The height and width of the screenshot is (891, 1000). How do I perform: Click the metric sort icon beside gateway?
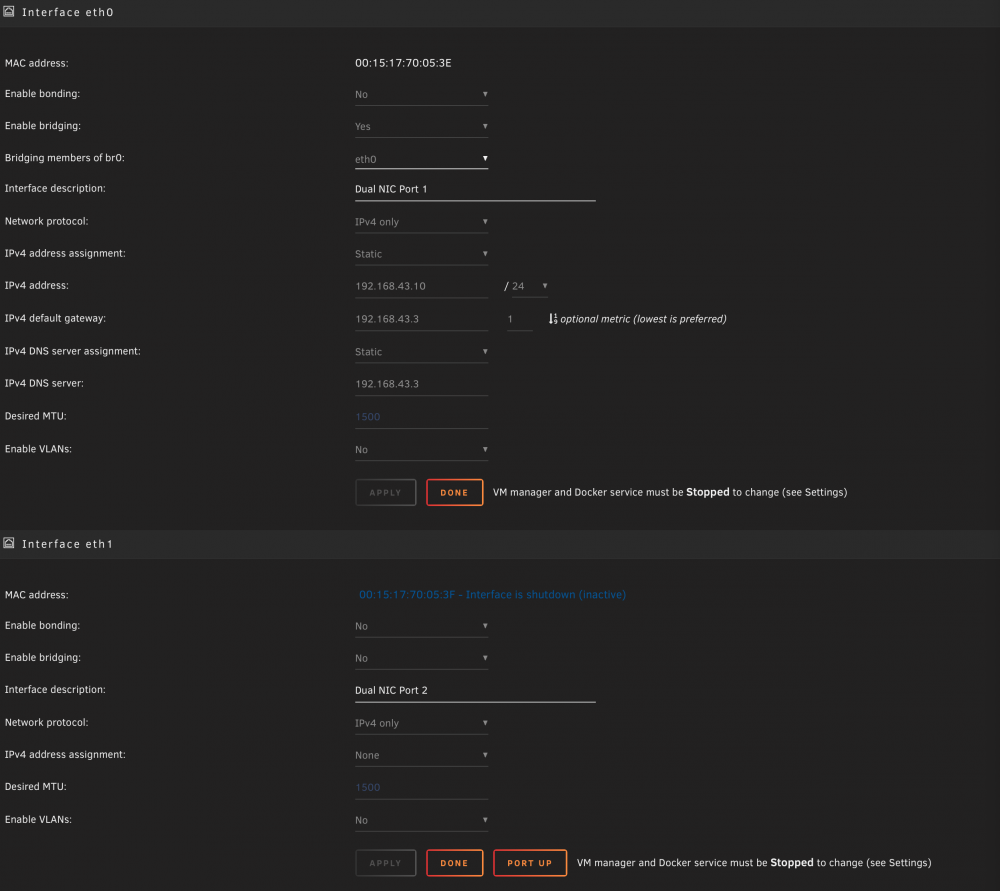point(553,318)
